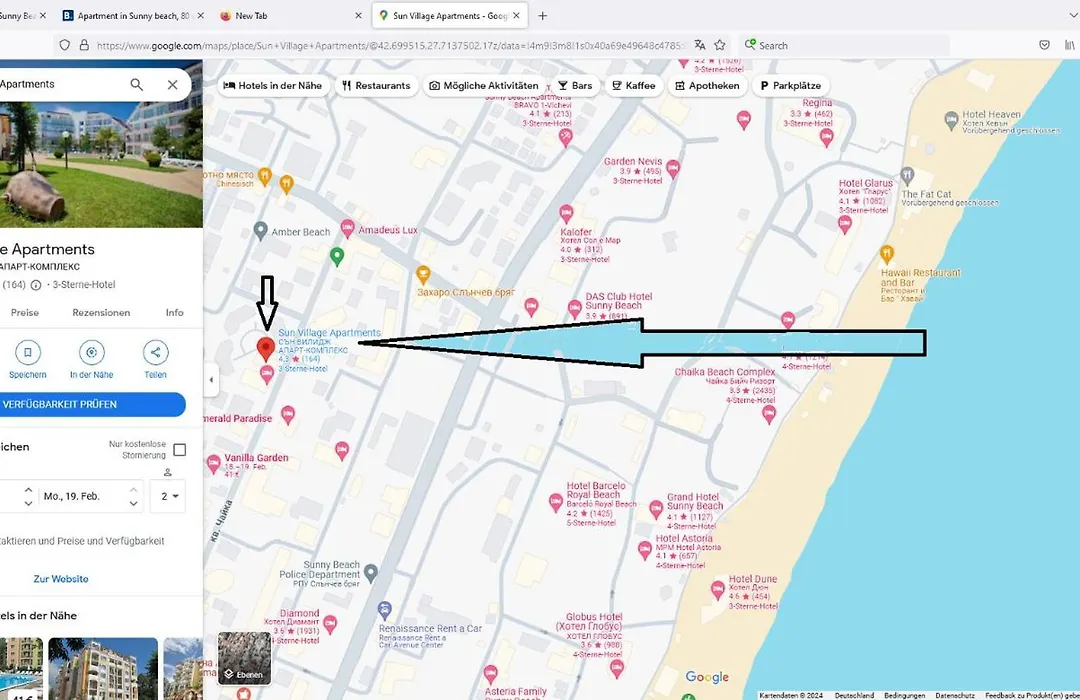1080x700 pixels.
Task: Click Grand Hotel Sunny Beach pin
Action: (656, 509)
